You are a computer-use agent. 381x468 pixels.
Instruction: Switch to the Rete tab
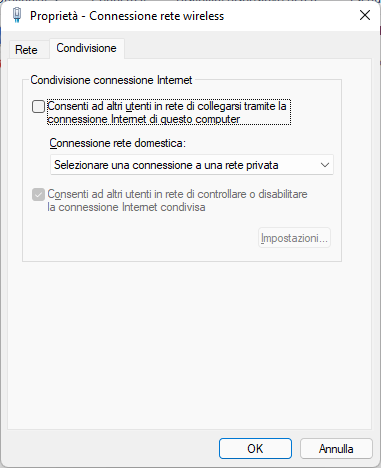point(26,50)
